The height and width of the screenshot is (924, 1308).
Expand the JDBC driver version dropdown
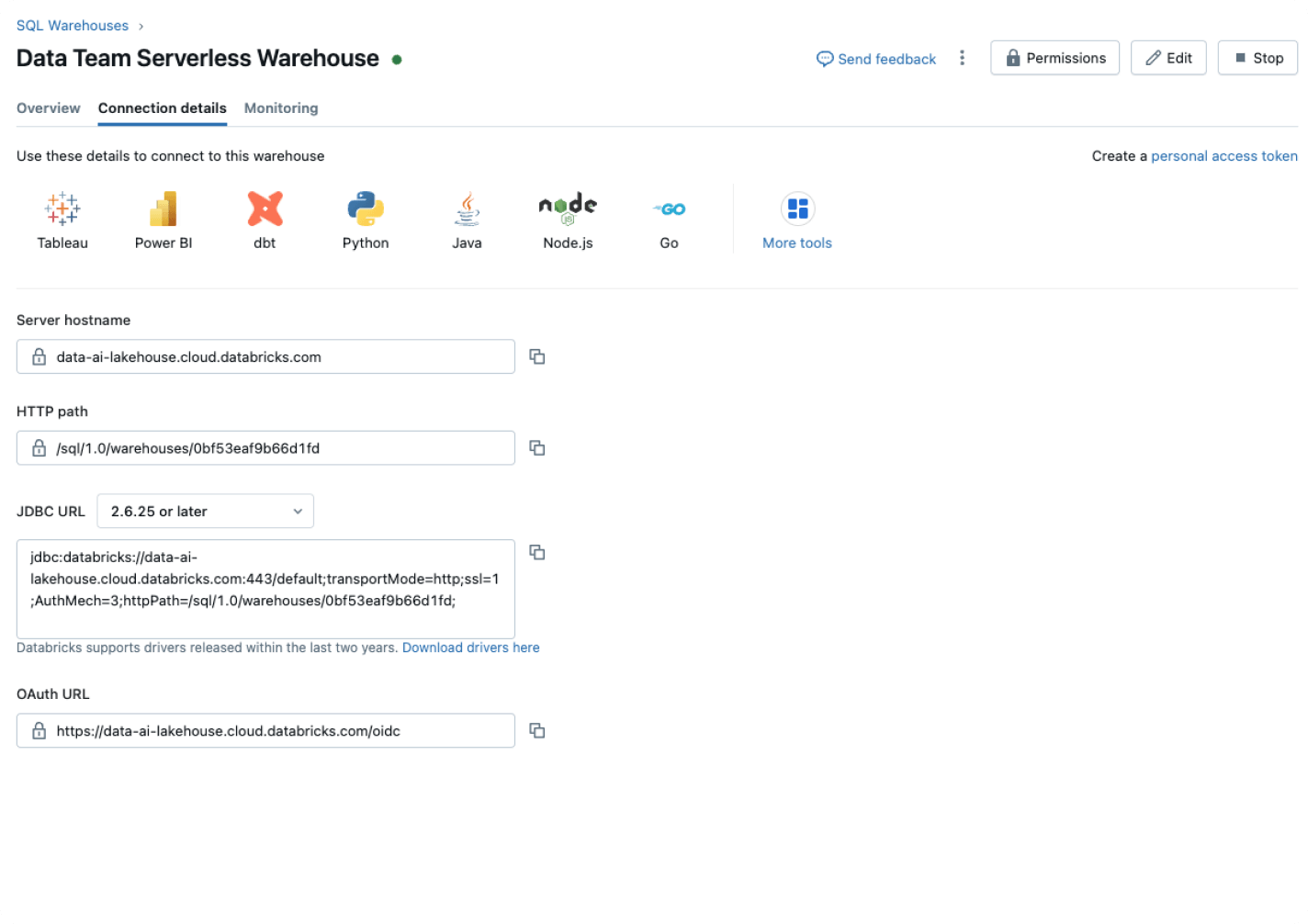[x=205, y=512]
